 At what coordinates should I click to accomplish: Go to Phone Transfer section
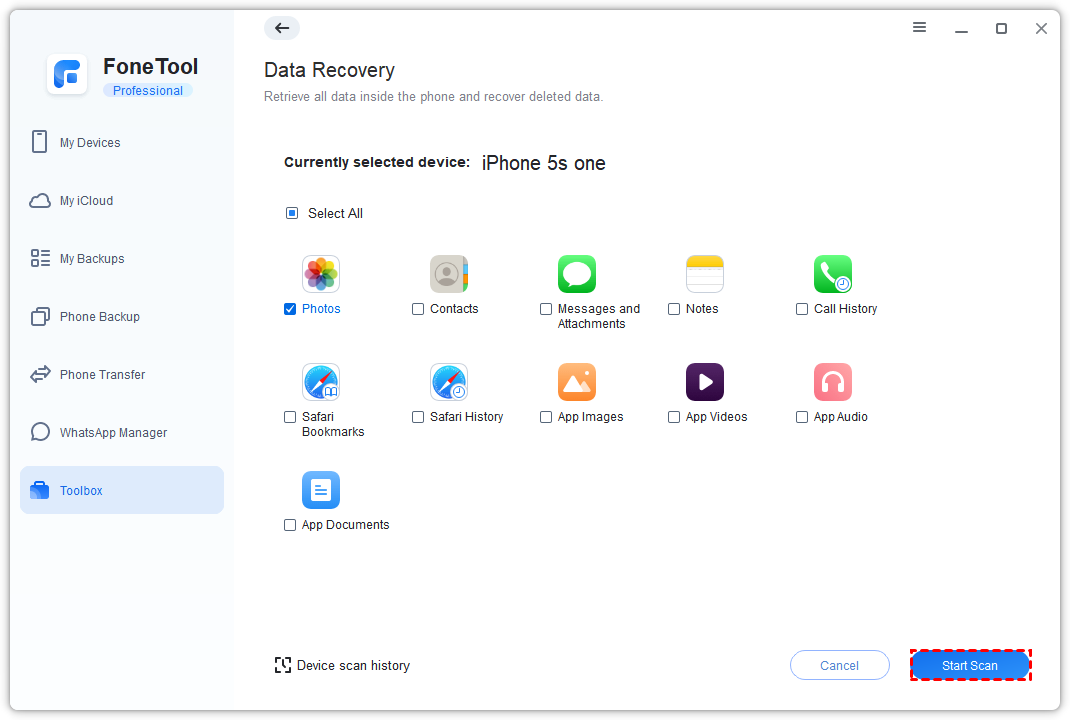tap(102, 375)
